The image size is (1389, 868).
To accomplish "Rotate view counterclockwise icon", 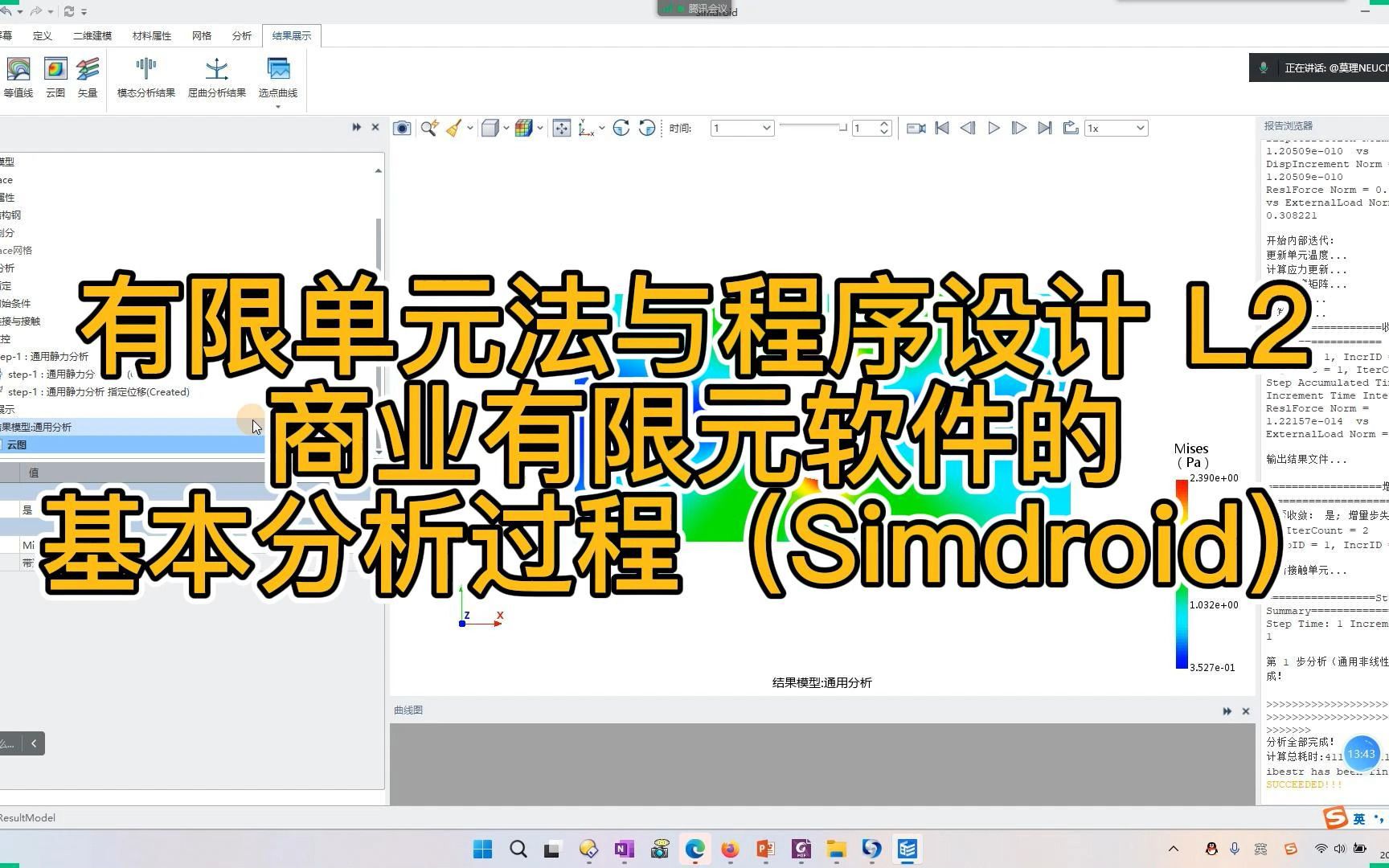I will tap(647, 128).
